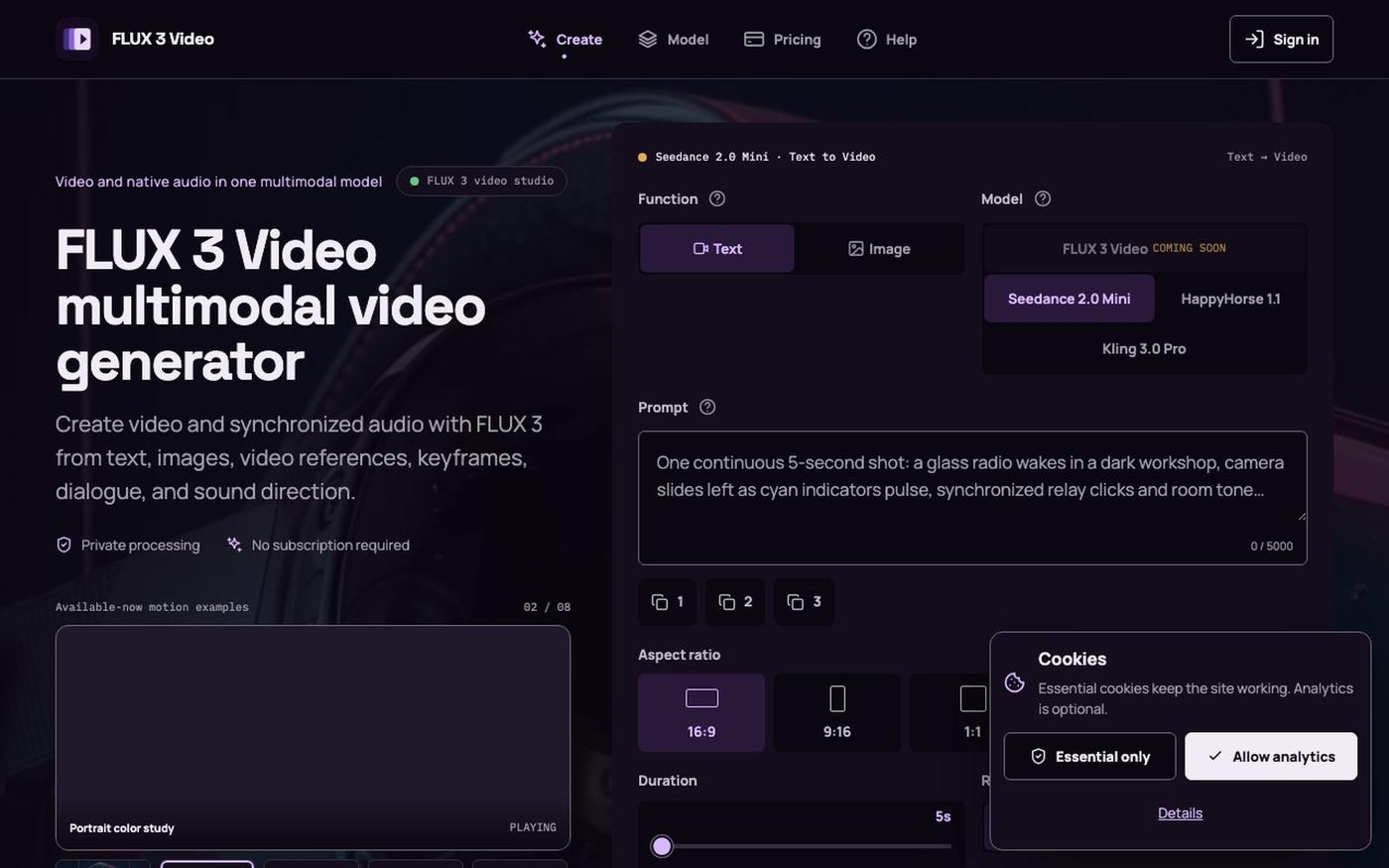Viewport: 1389px width, 868px height.
Task: Insert sample prompt 1
Action: [668, 602]
